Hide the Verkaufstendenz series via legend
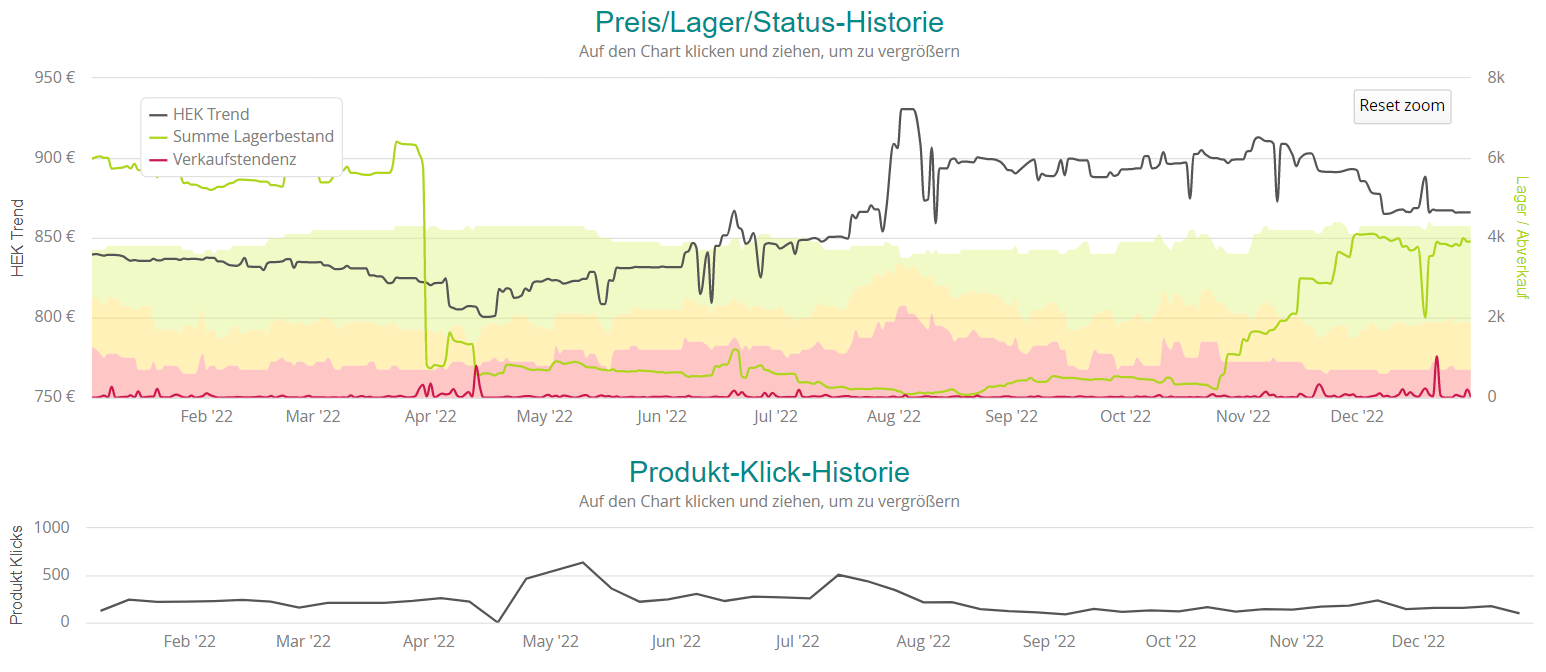The width and height of the screenshot is (1546, 672). [x=234, y=159]
